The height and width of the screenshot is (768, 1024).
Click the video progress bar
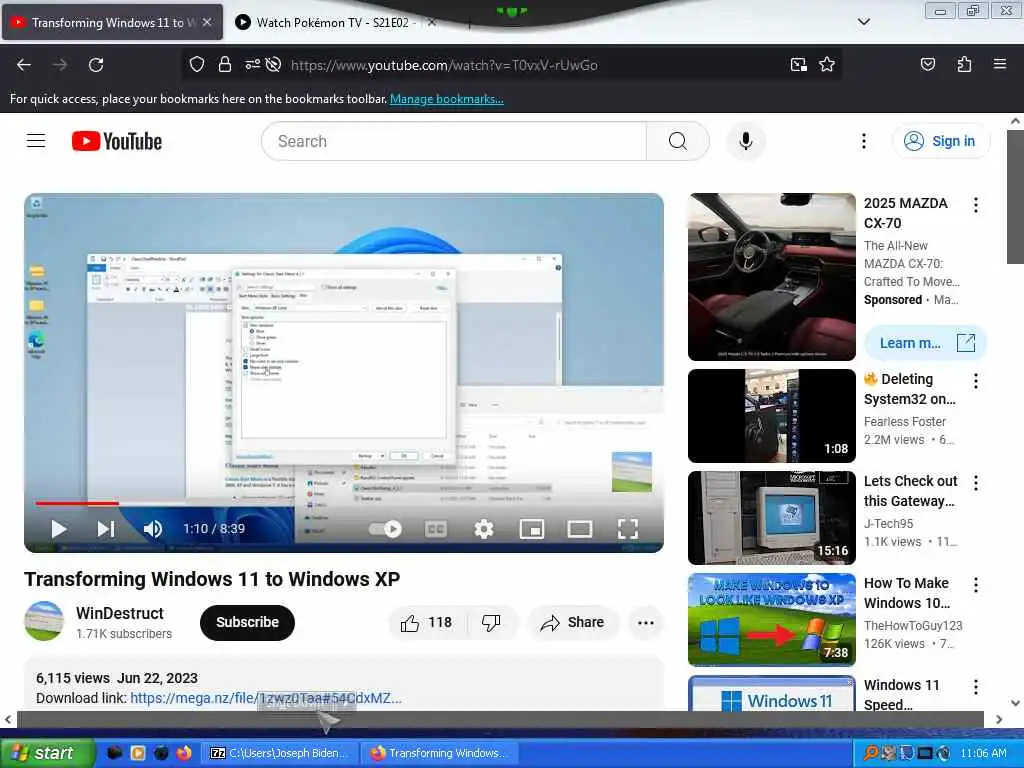344,504
